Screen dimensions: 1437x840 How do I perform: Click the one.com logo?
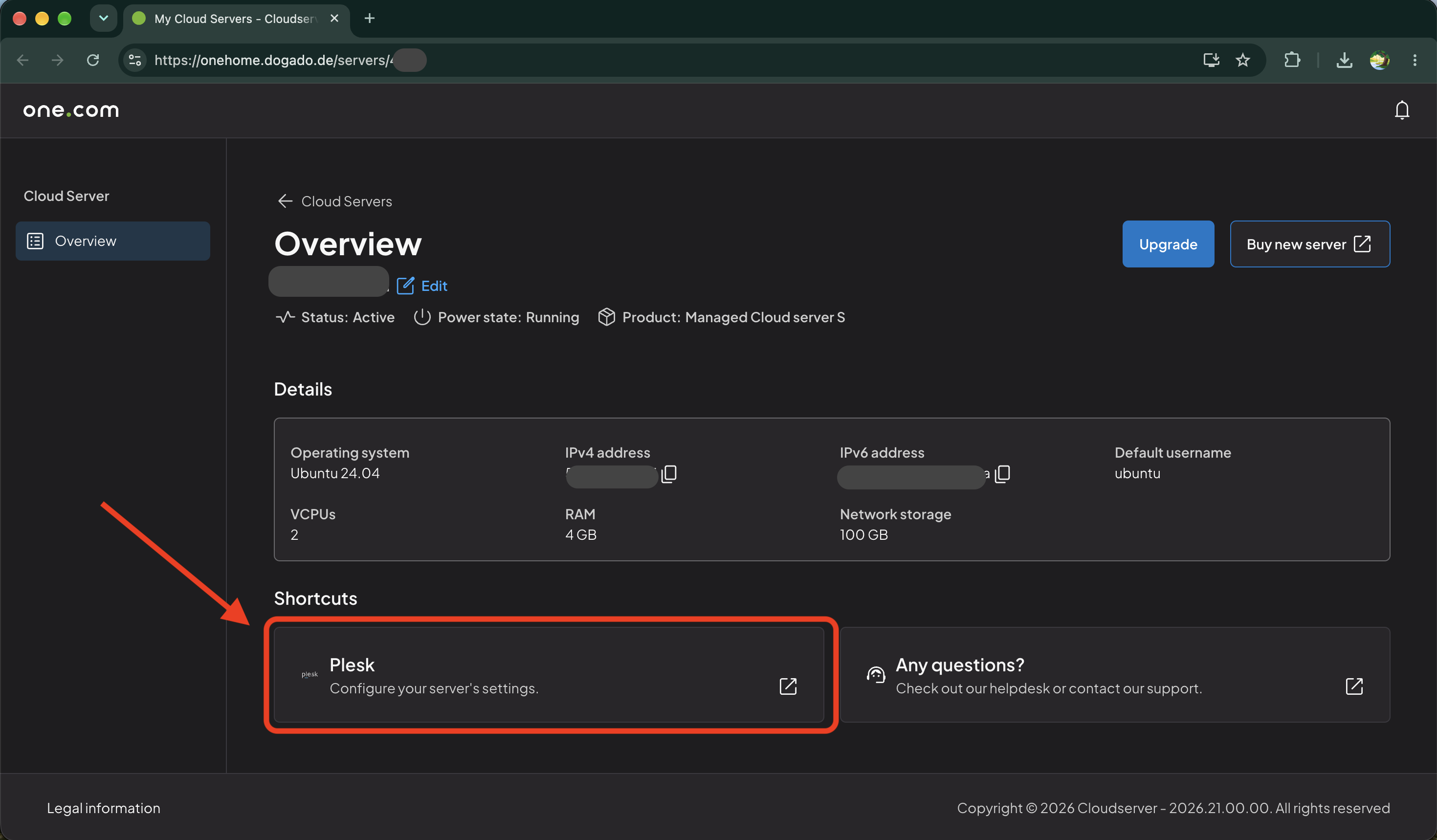click(x=71, y=110)
